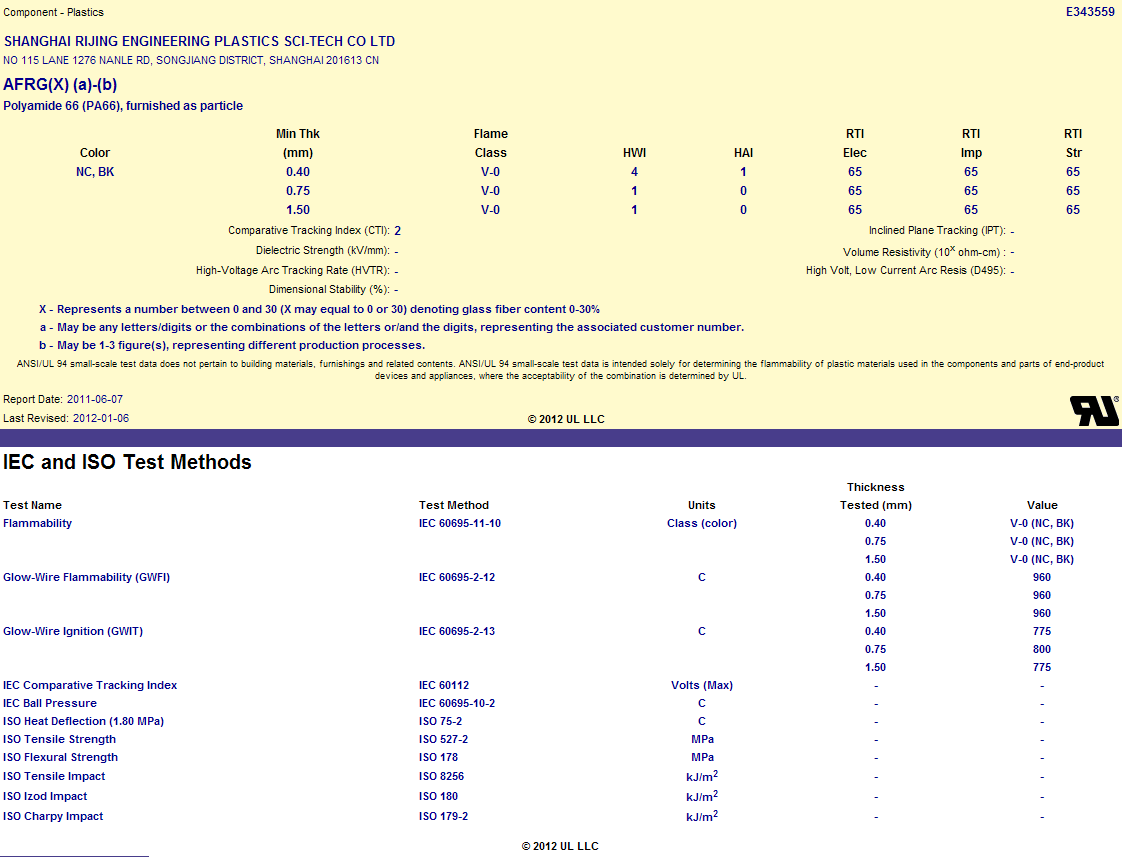Click the HAI column header

[743, 152]
